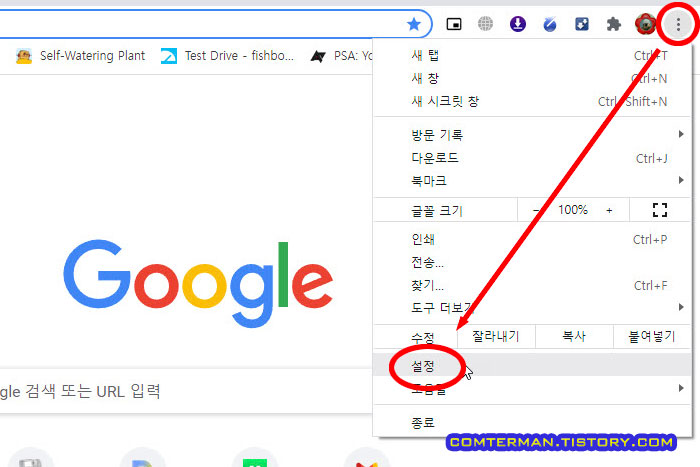
Task: Select 인쇄 menu item
Action: (x=532, y=239)
